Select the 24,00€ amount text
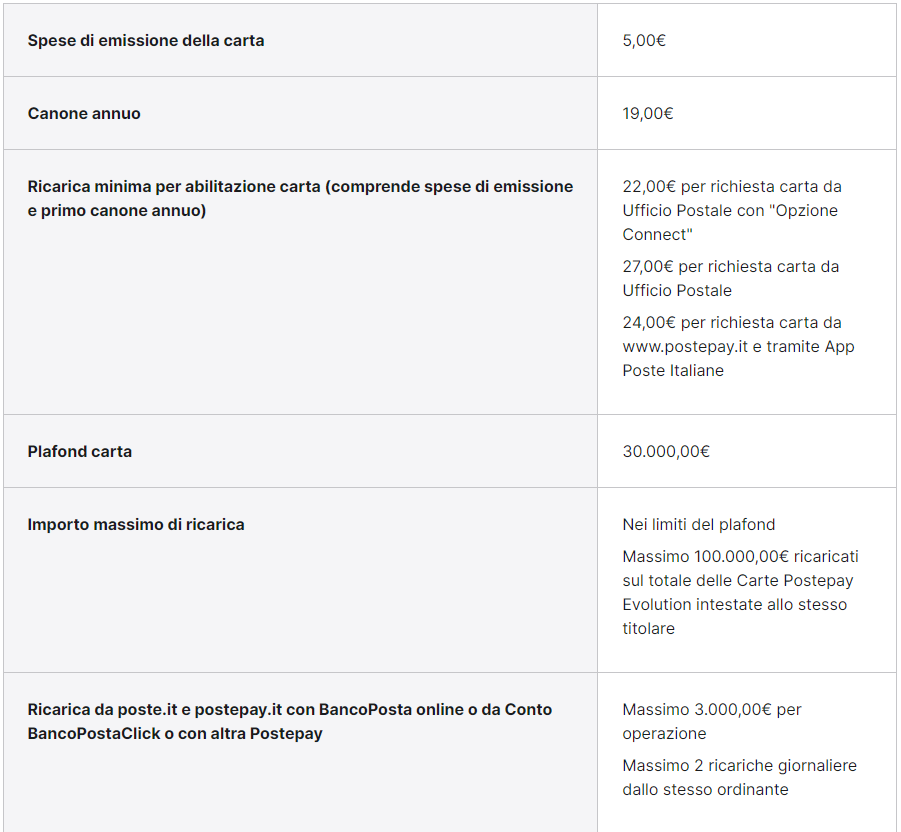Viewport: 901px width, 832px height. point(648,323)
